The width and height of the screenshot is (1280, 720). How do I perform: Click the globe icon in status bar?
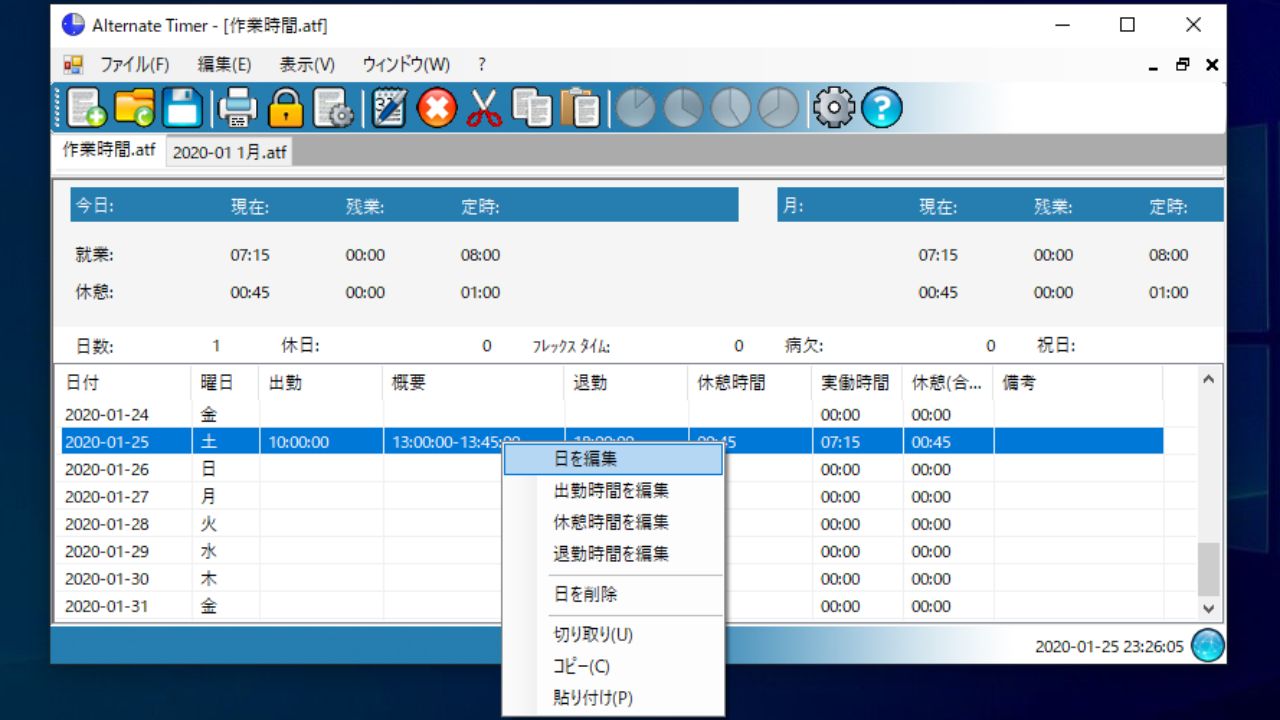coord(1208,646)
